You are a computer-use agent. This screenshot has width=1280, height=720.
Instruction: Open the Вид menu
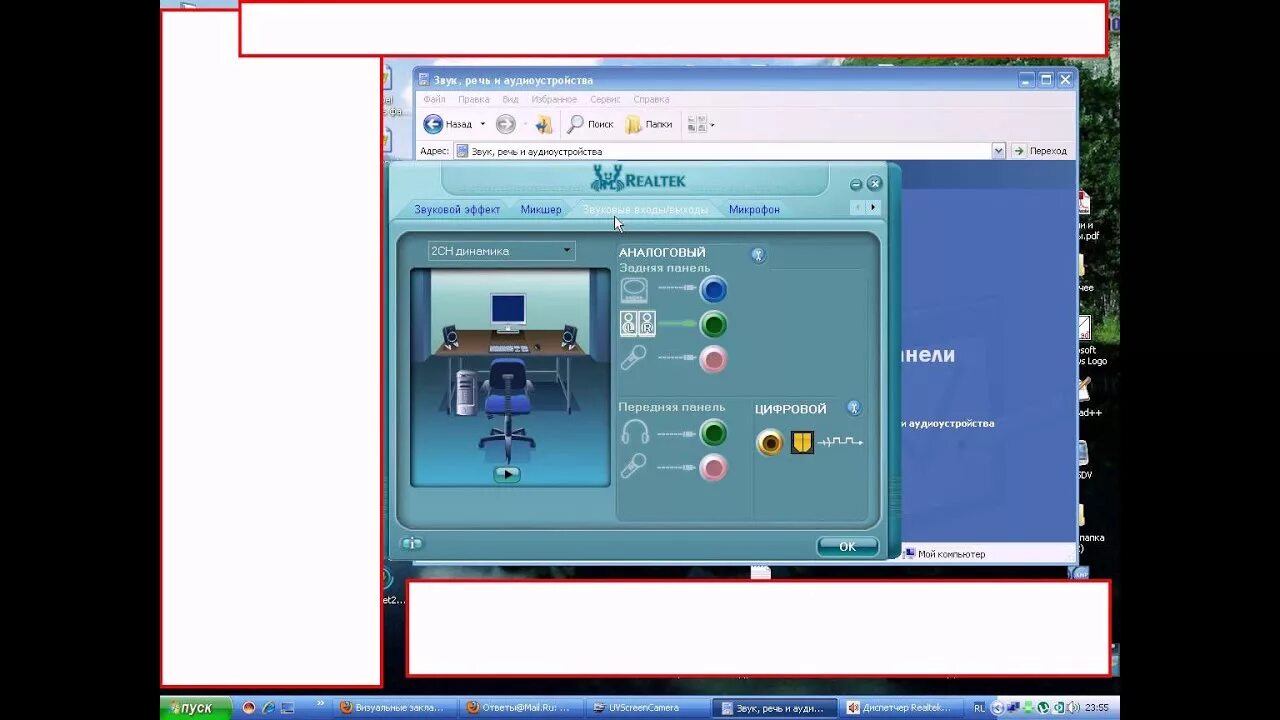pyautogui.click(x=510, y=99)
